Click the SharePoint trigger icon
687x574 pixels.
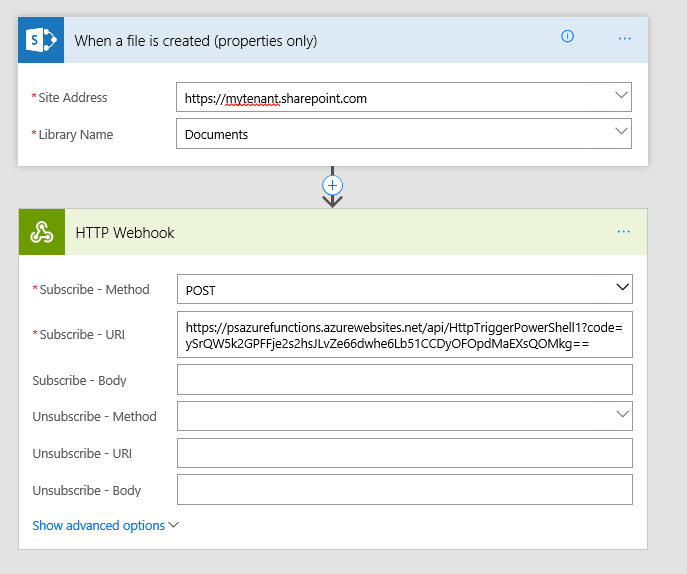[41, 40]
